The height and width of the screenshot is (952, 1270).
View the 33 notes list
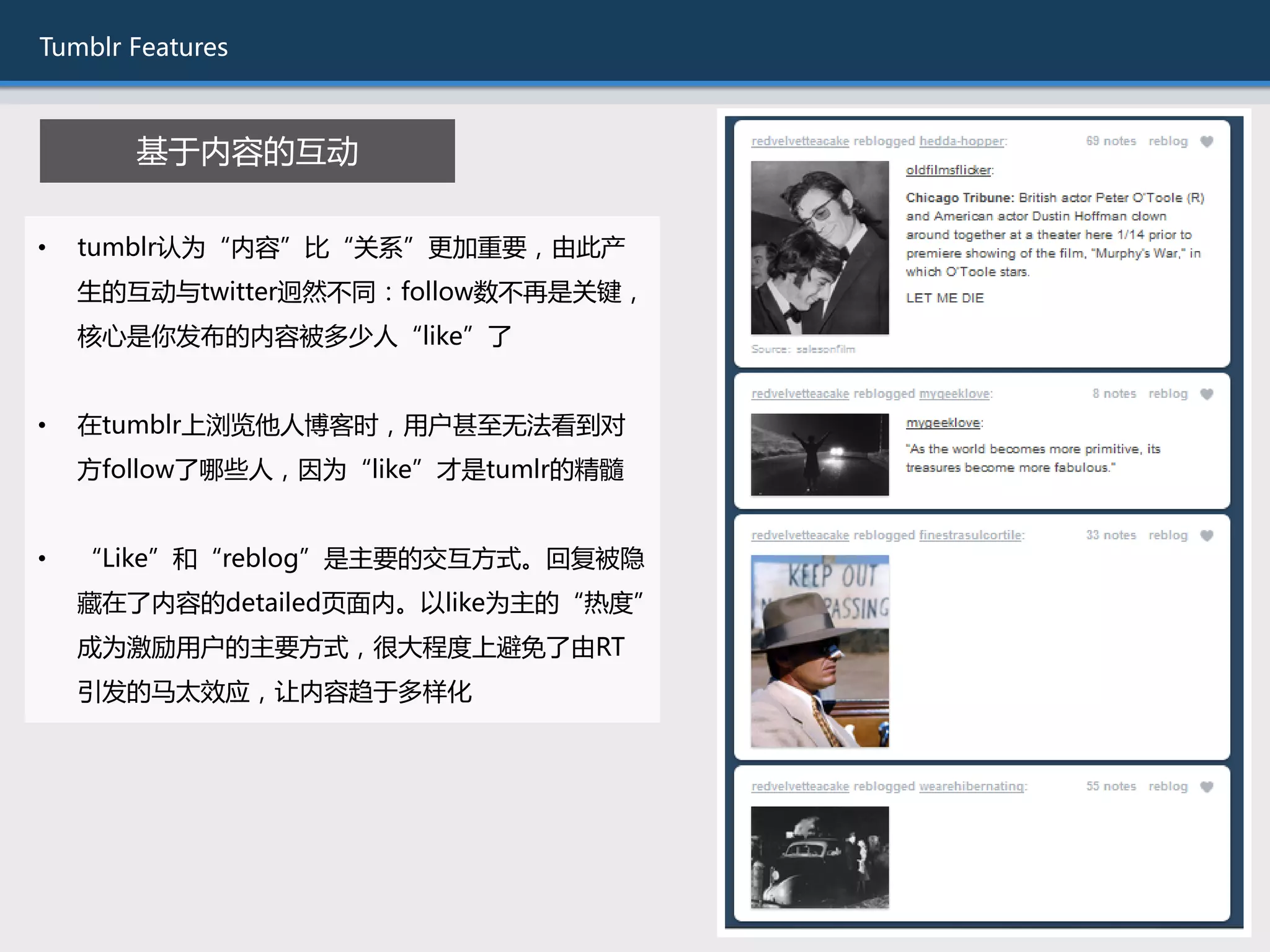(1111, 535)
